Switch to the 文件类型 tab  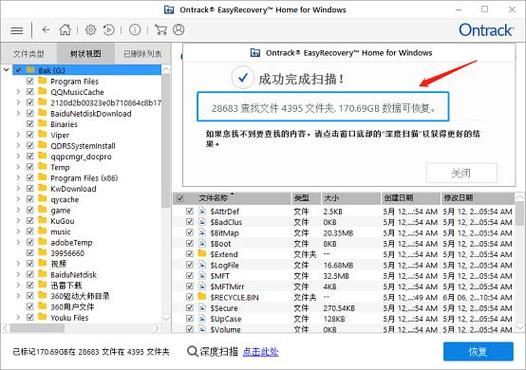pyautogui.click(x=29, y=54)
